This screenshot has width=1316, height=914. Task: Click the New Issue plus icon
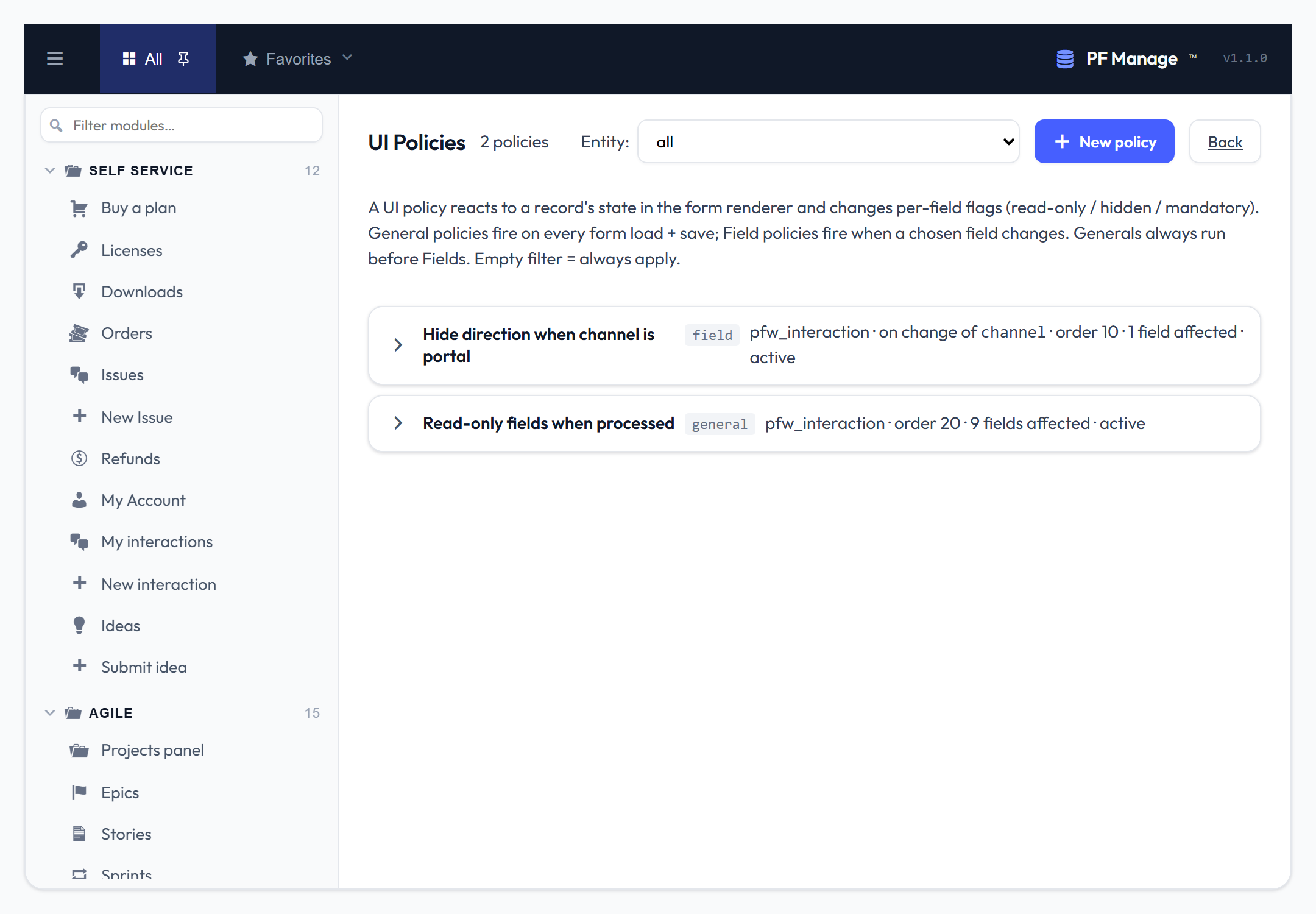[x=79, y=416]
